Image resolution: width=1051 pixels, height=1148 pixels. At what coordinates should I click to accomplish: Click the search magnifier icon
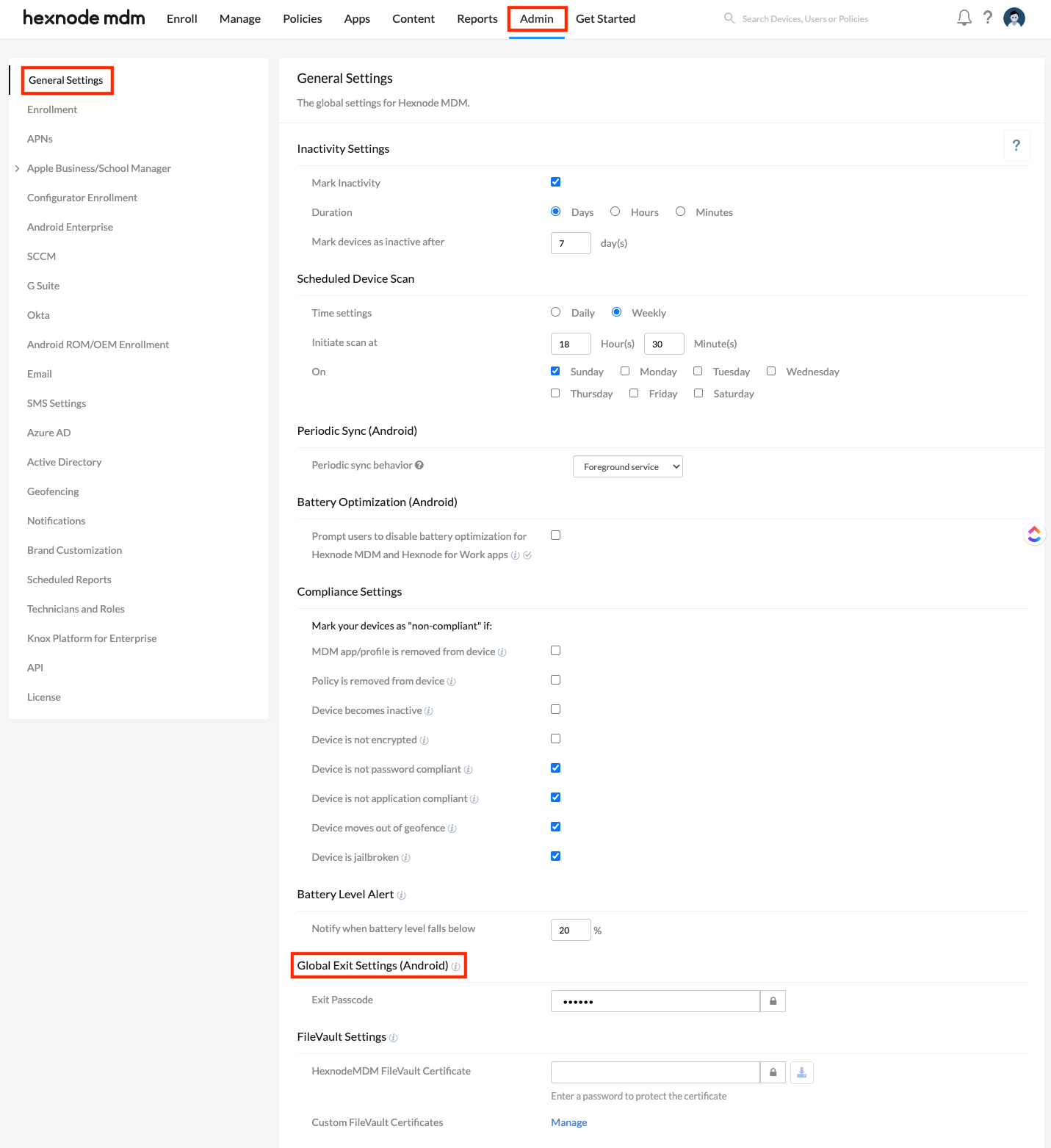729,18
